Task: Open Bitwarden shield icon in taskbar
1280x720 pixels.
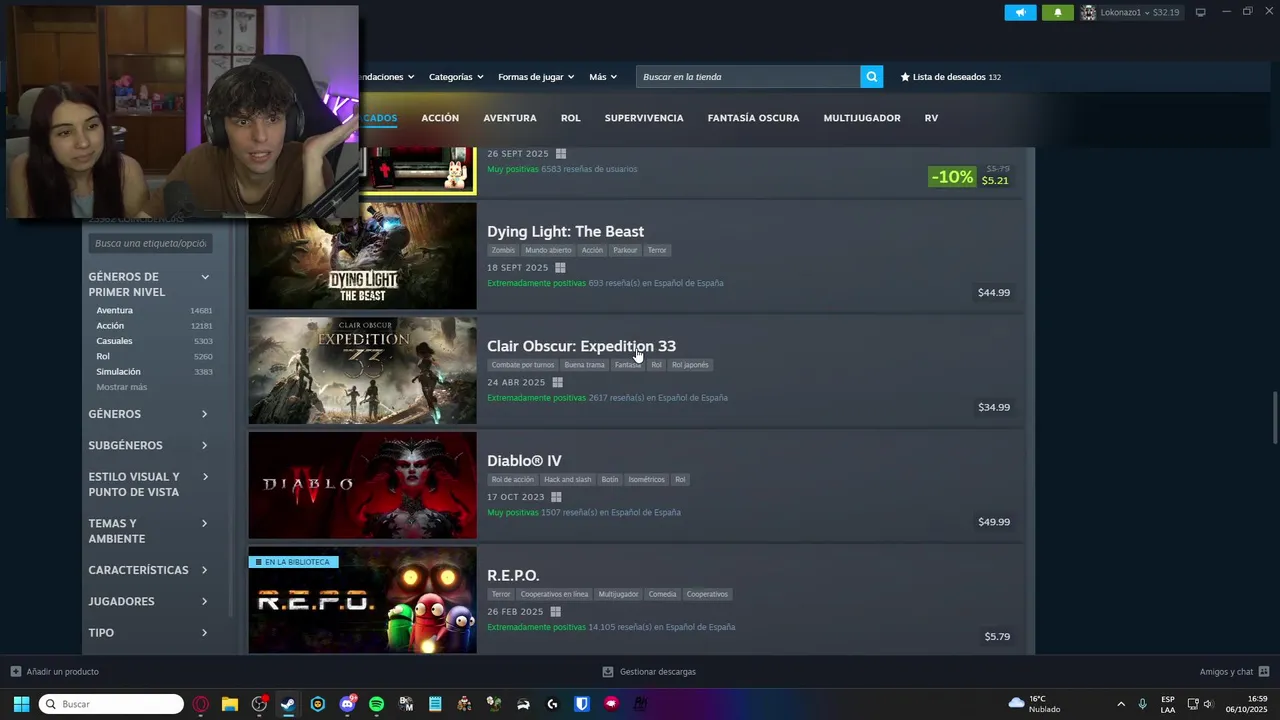Action: coord(582,704)
